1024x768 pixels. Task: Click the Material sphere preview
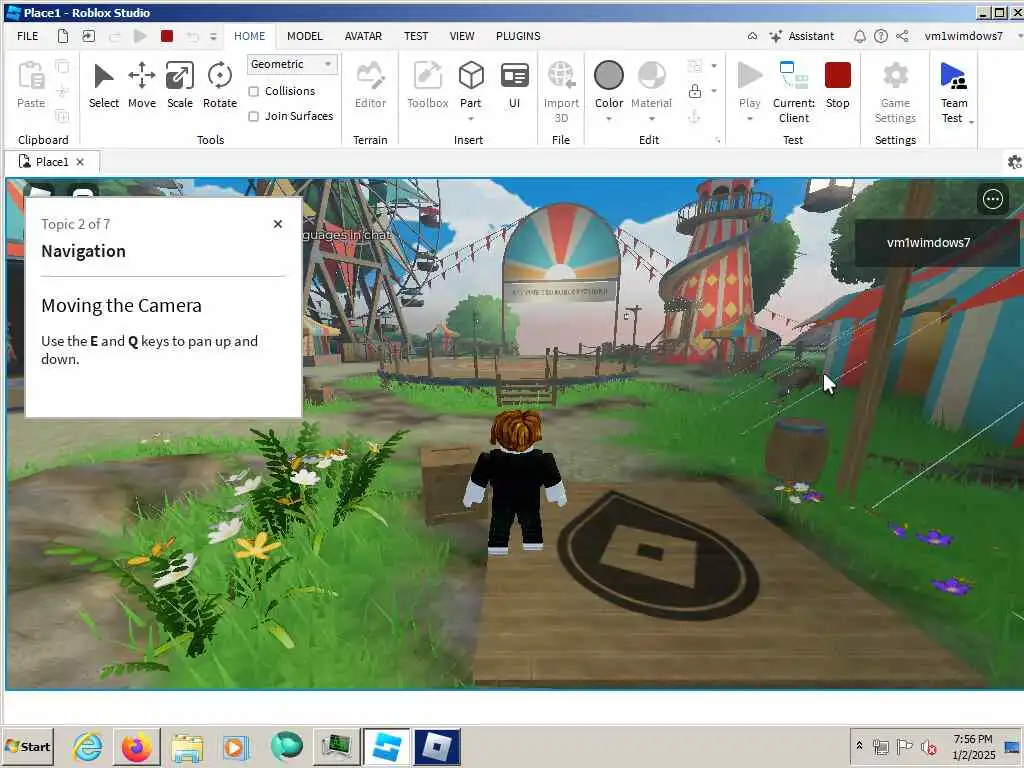click(x=651, y=75)
